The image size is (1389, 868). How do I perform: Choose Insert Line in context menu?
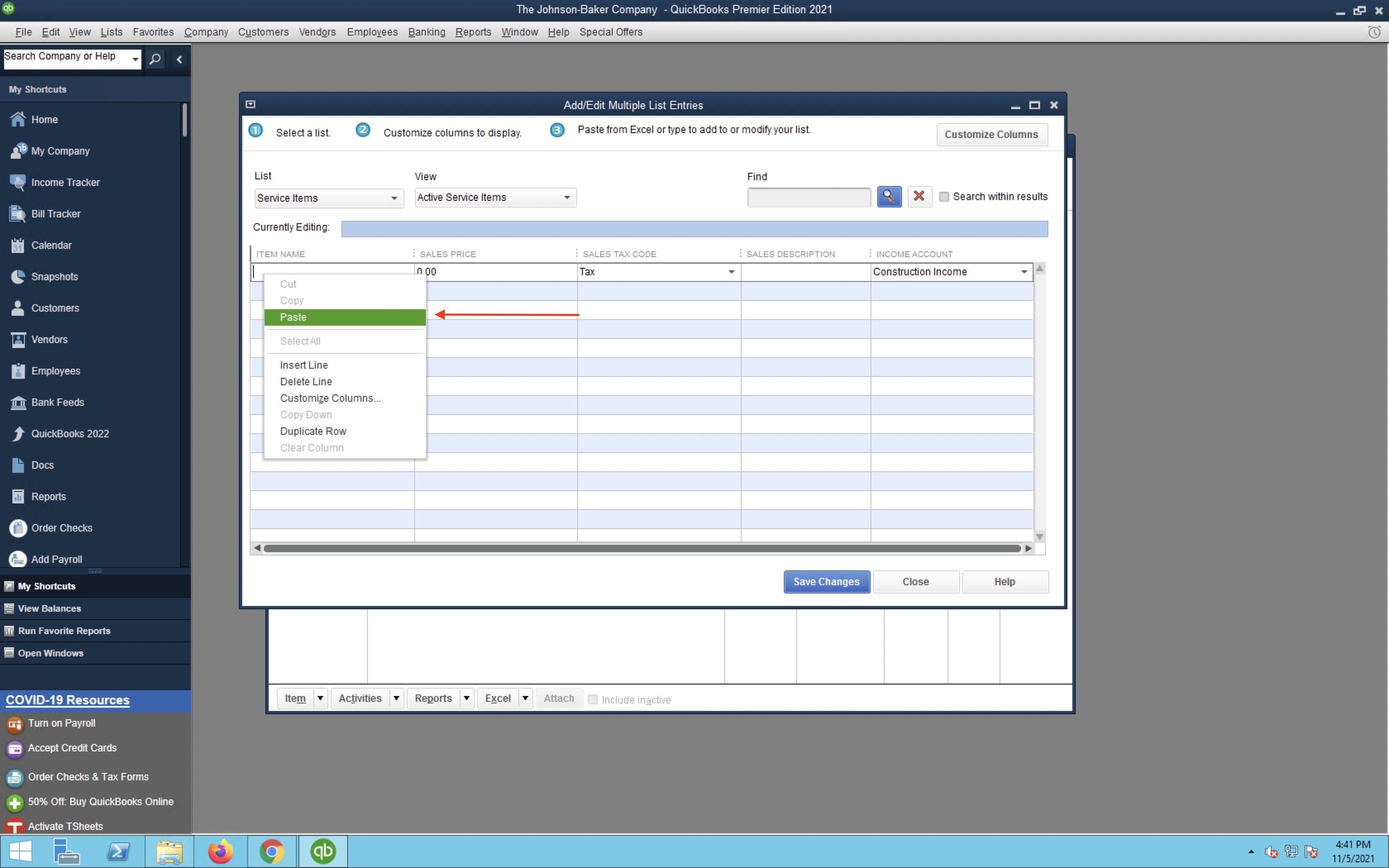click(x=345, y=365)
